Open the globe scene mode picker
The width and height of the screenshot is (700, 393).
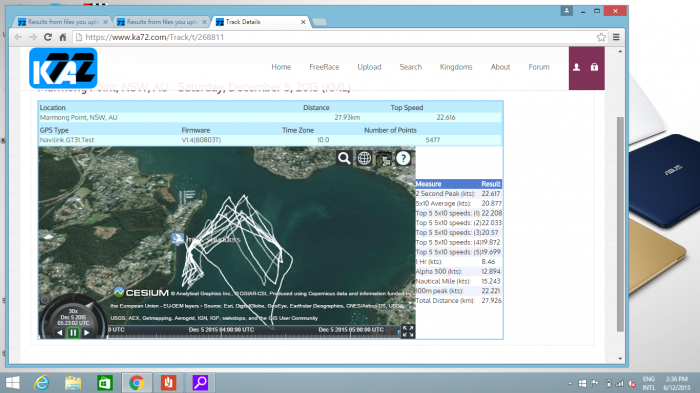(x=364, y=158)
